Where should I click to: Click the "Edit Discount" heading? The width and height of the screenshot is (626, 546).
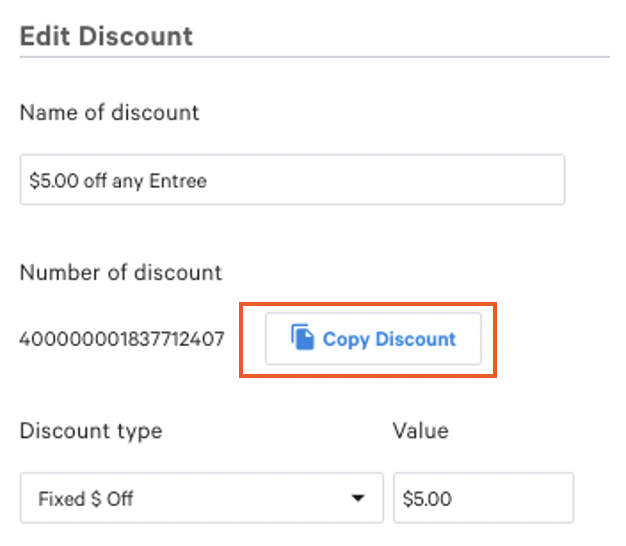[x=106, y=36]
